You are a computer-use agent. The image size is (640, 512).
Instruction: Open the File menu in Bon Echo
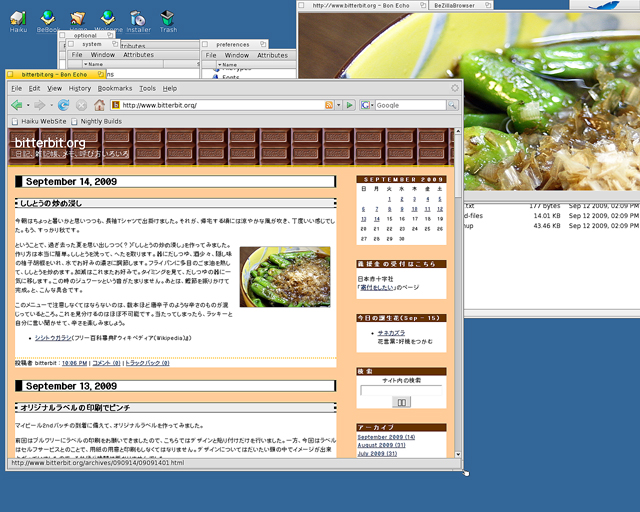tap(16, 88)
